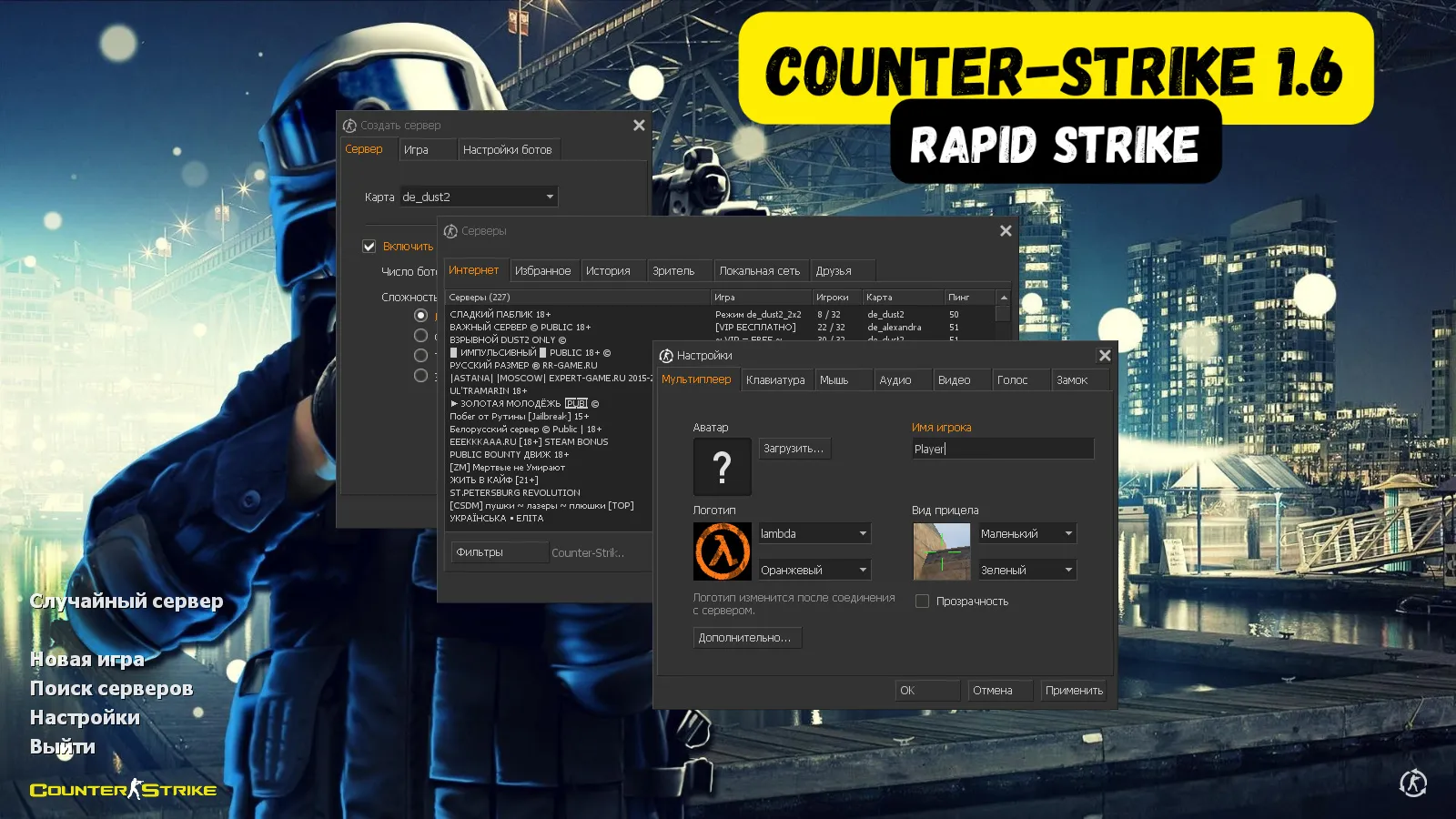Uncheck the Включить checkbox
The image size is (1456, 819).
(x=369, y=247)
